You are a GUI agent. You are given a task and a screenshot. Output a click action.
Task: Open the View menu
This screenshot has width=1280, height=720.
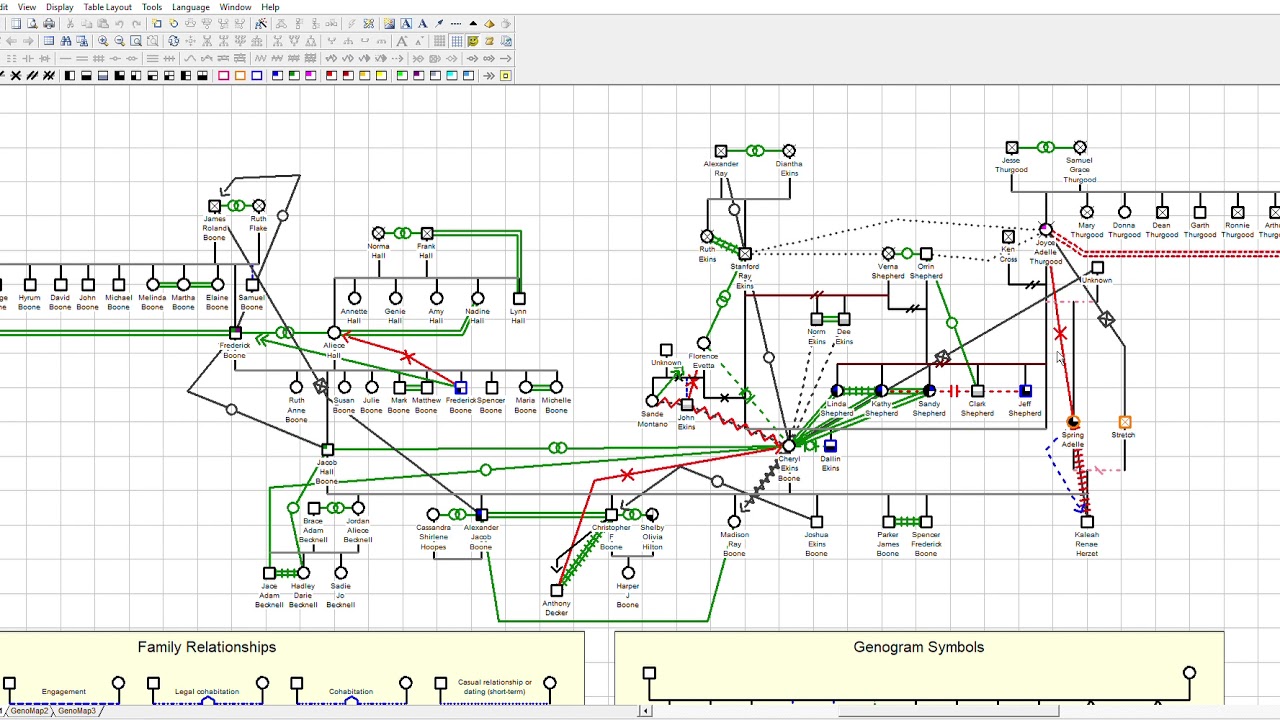pyautogui.click(x=27, y=7)
